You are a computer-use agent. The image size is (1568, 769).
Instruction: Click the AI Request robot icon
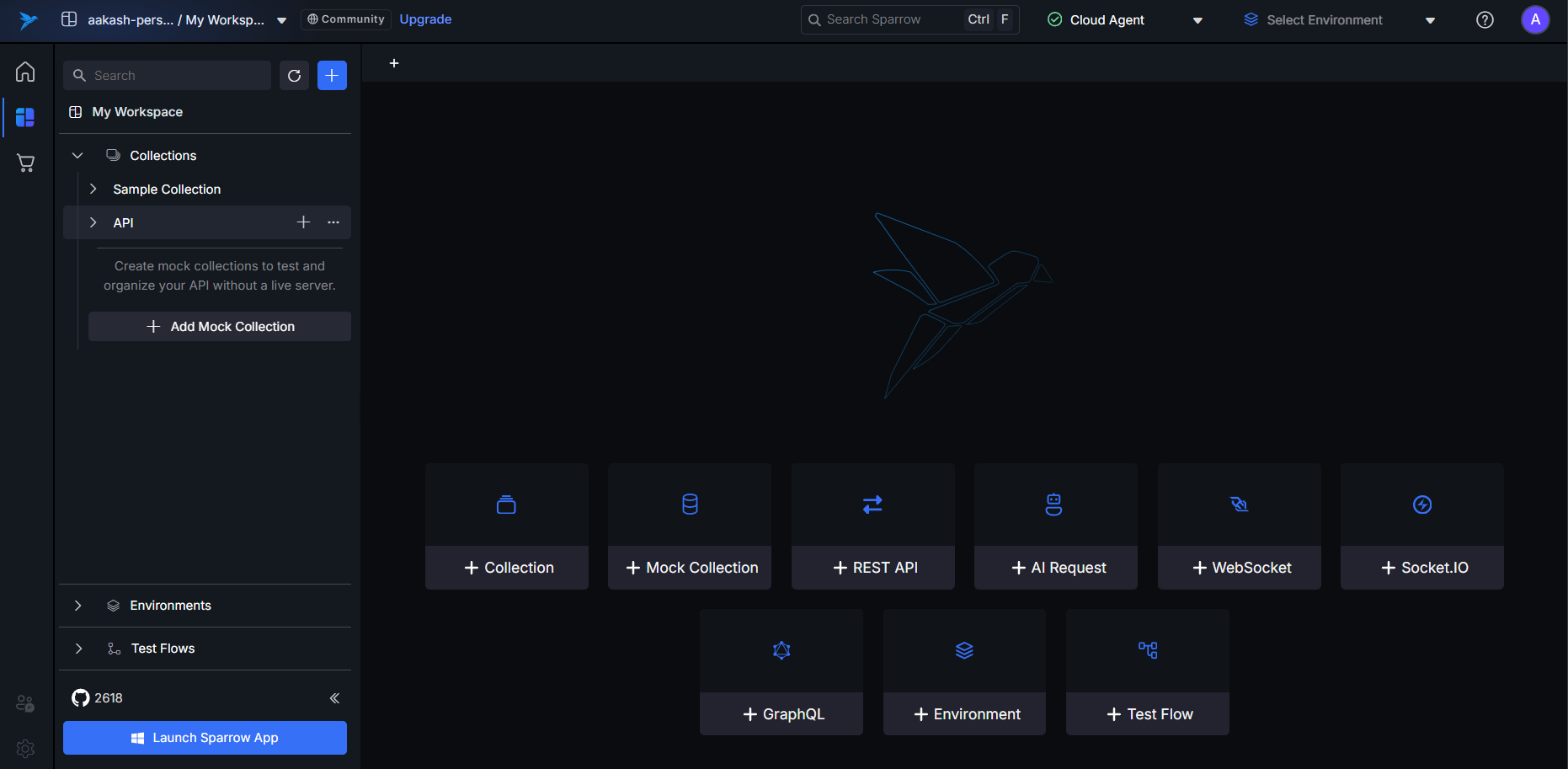tap(1053, 505)
